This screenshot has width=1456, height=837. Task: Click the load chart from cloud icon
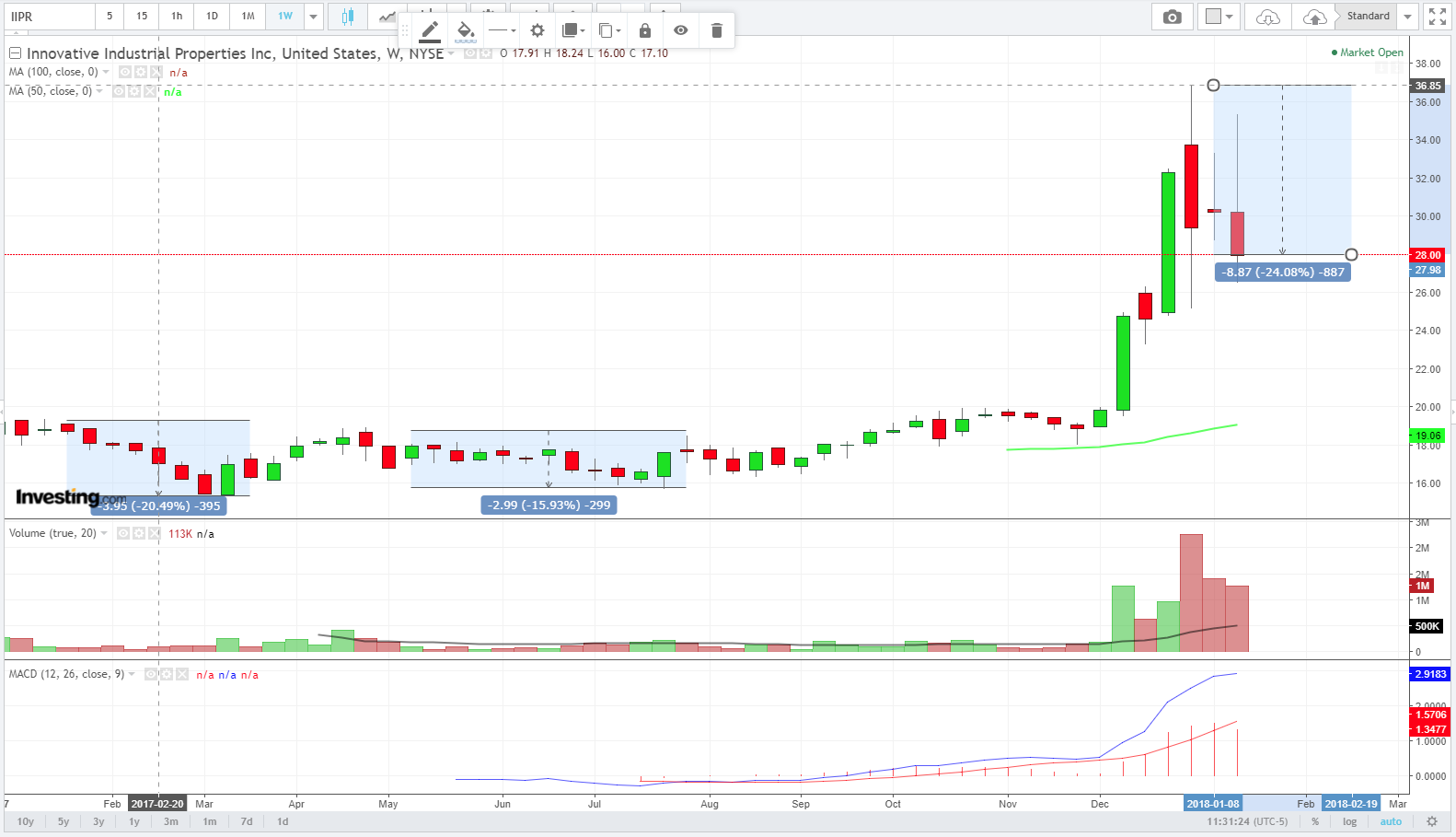coord(1268,17)
